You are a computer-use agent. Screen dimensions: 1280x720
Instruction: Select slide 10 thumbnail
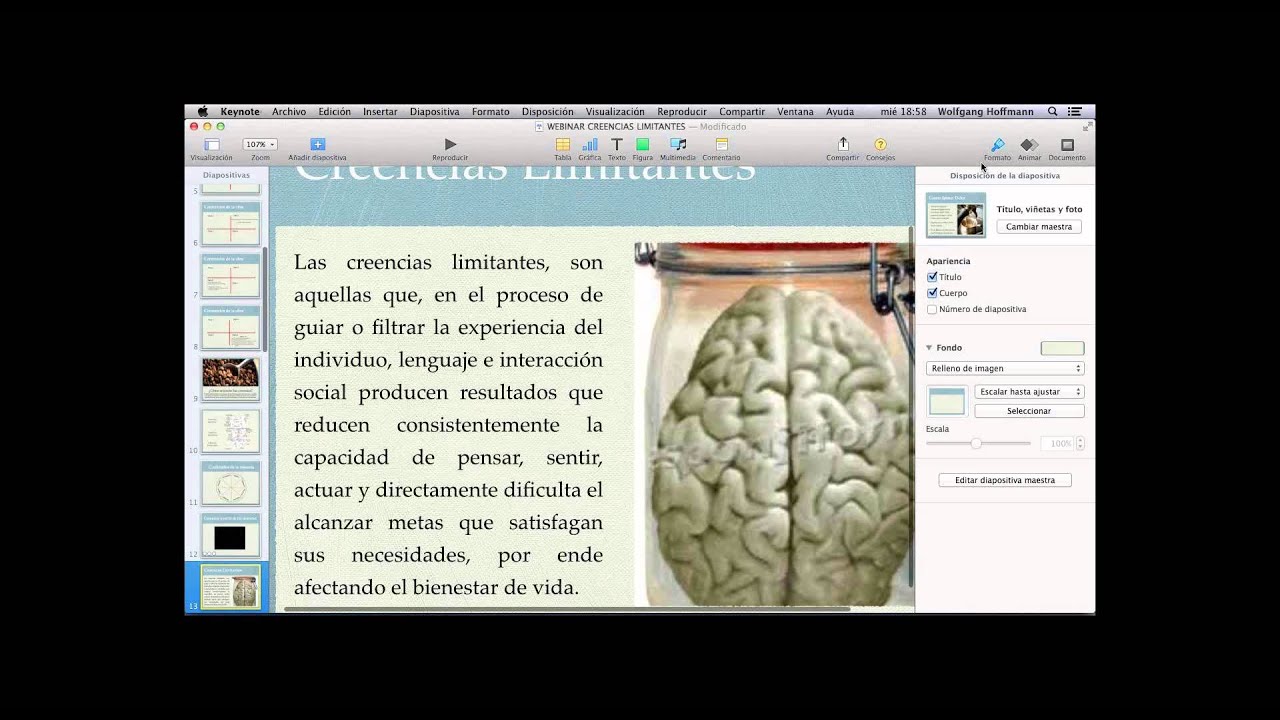click(x=231, y=431)
